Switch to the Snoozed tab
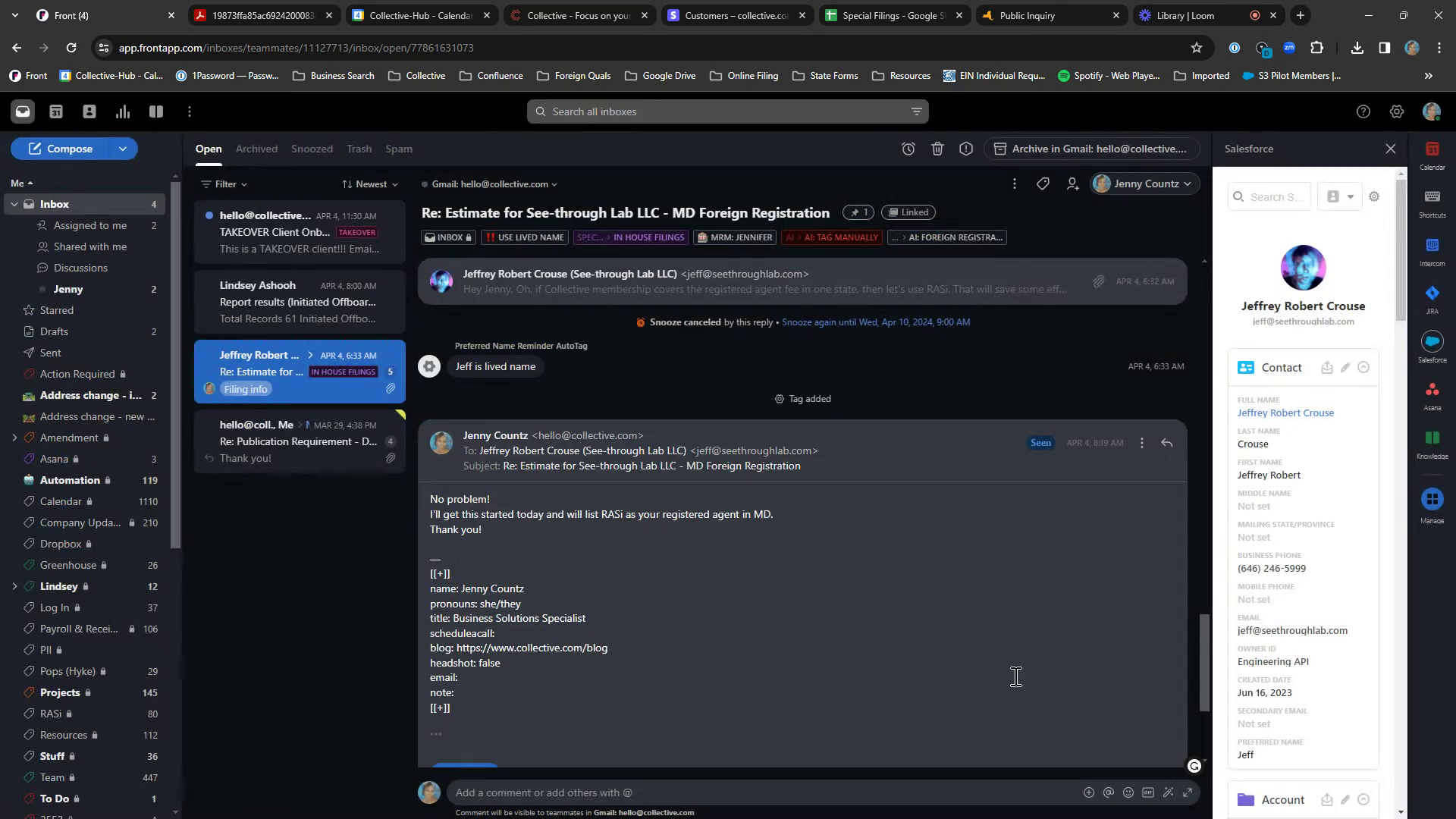The image size is (1456, 819). (x=312, y=149)
